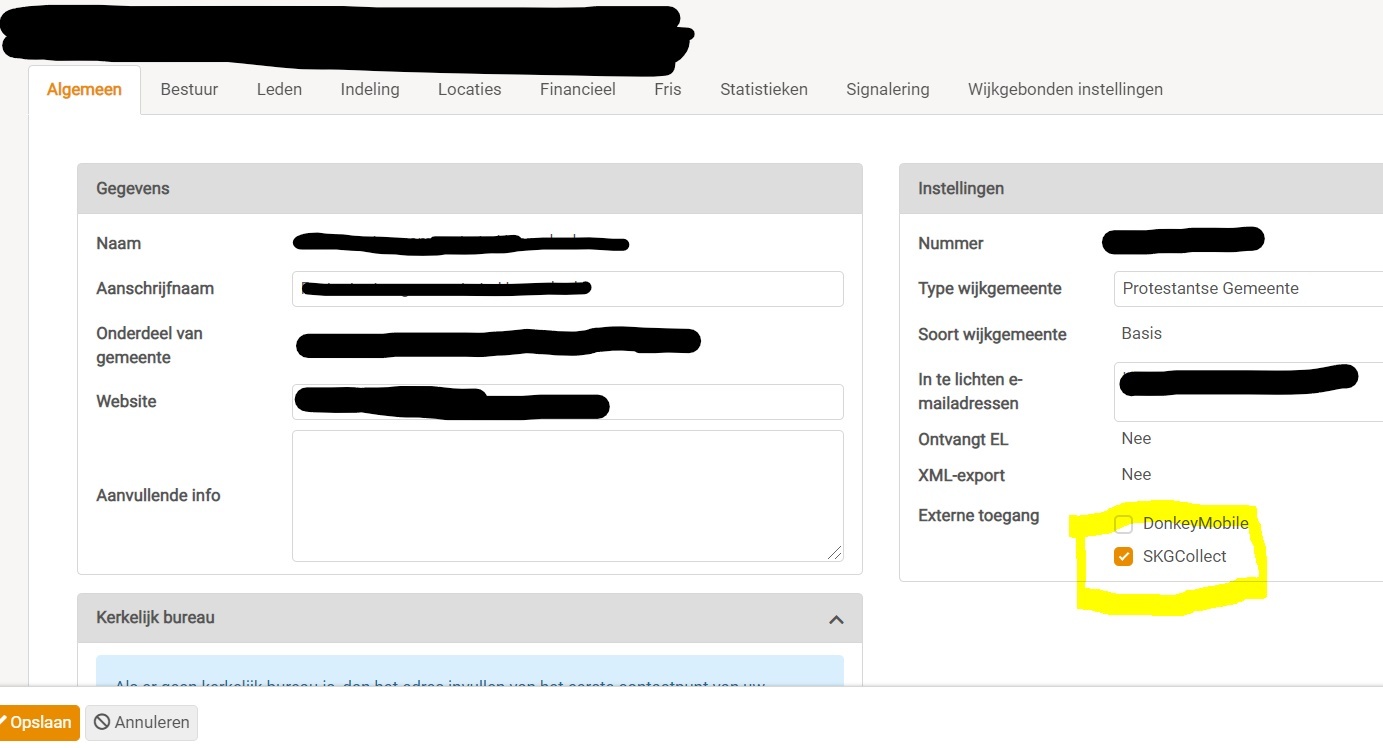
Task: Select the Algemeen tab
Action: [84, 89]
